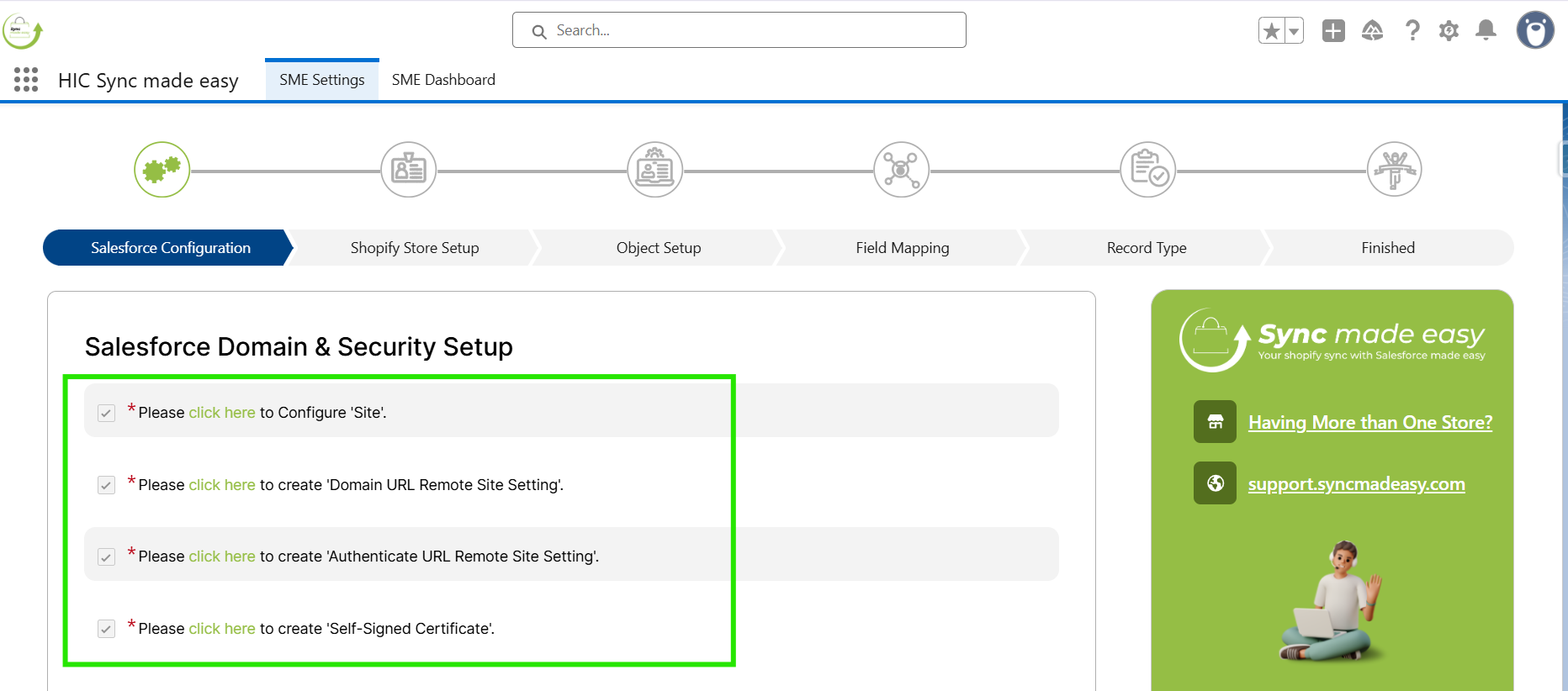
Task: Click the Field Mapping network step icon
Action: coord(902,170)
